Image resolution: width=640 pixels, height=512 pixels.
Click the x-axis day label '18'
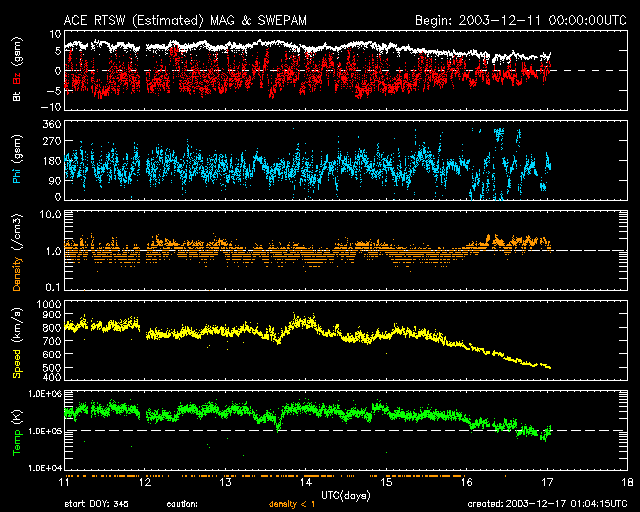coord(627,482)
